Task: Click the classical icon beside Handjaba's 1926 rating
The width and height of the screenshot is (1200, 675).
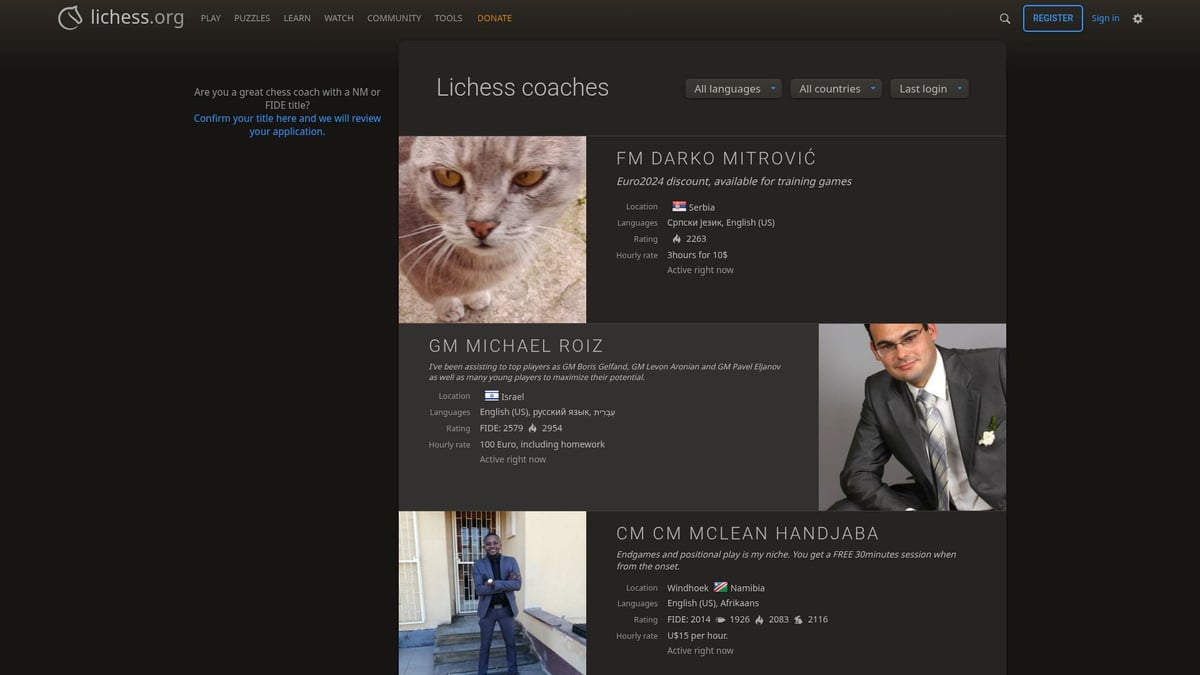Action: coord(721,619)
